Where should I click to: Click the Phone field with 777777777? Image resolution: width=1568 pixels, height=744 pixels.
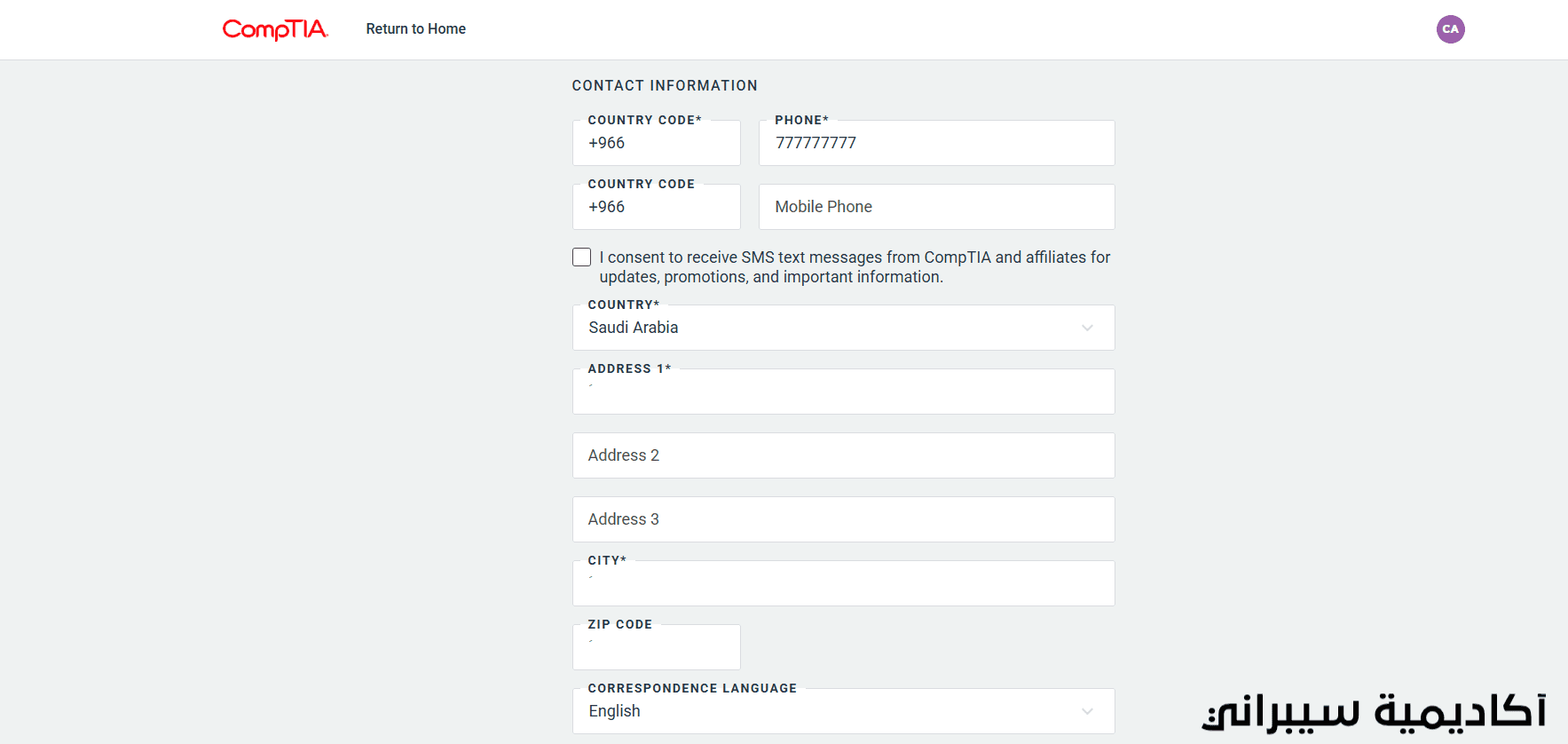[x=936, y=143]
